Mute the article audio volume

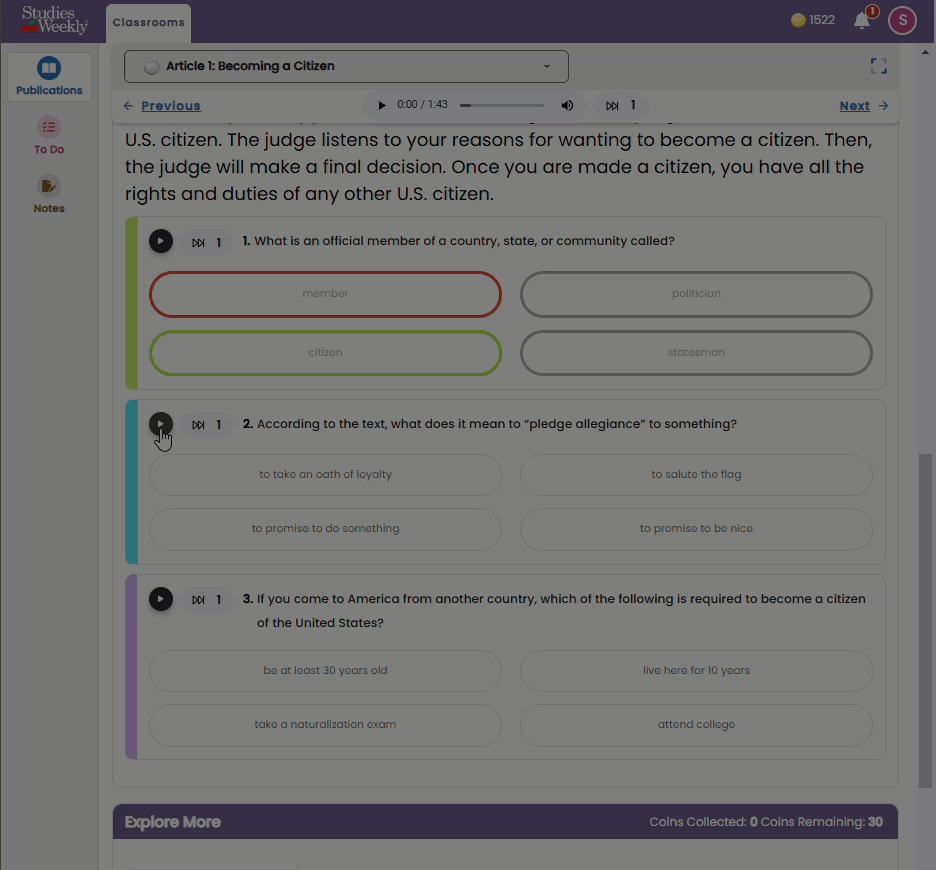coord(567,106)
